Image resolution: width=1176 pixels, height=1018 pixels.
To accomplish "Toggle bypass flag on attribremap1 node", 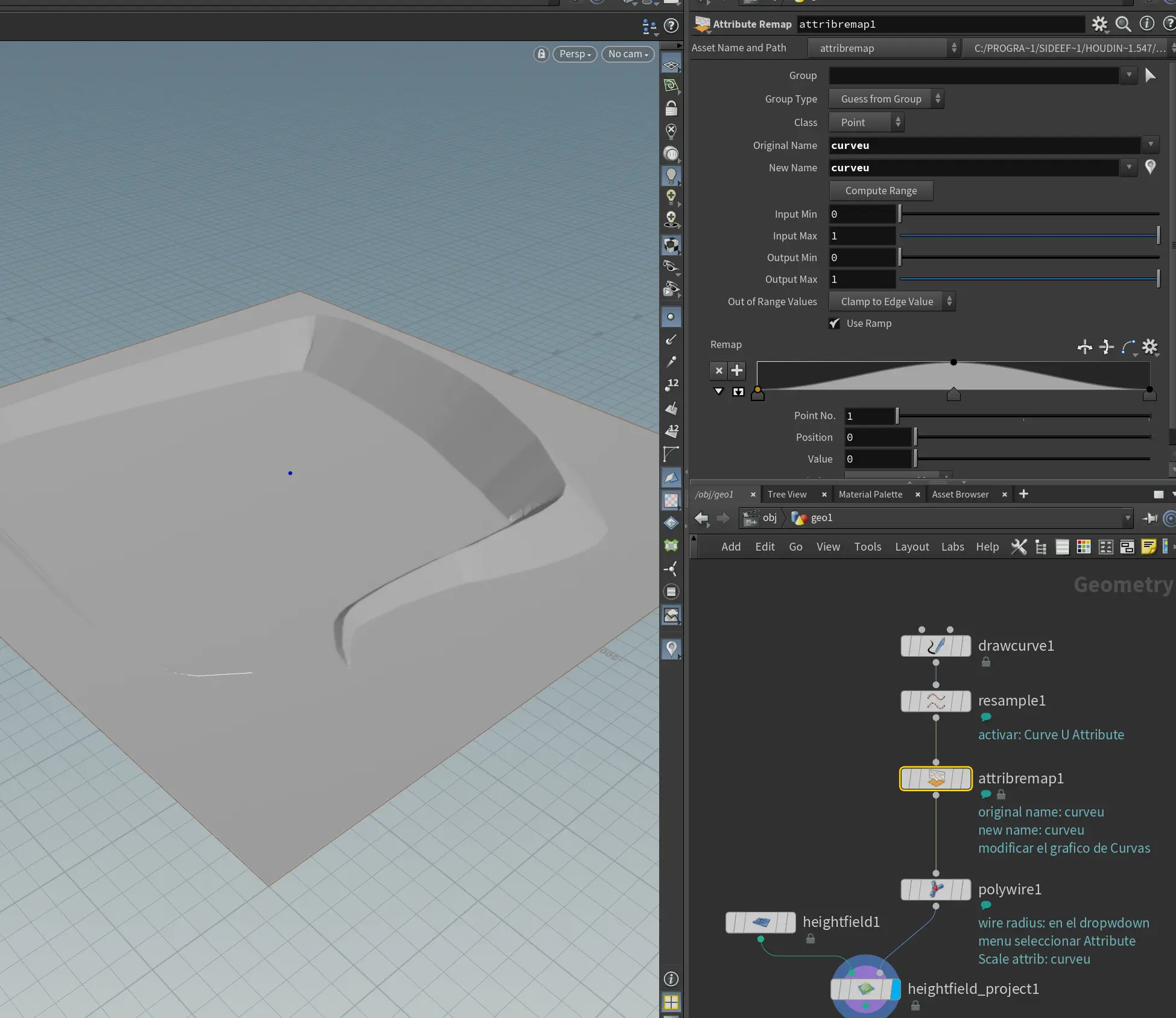I will coord(906,779).
